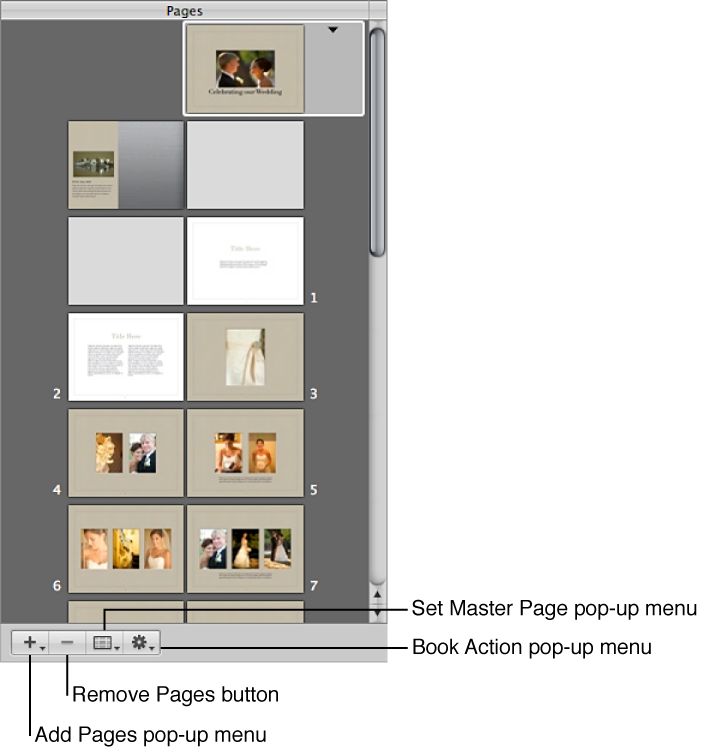Select page 1 title page thumbnail
The image size is (726, 752).
click(x=245, y=261)
